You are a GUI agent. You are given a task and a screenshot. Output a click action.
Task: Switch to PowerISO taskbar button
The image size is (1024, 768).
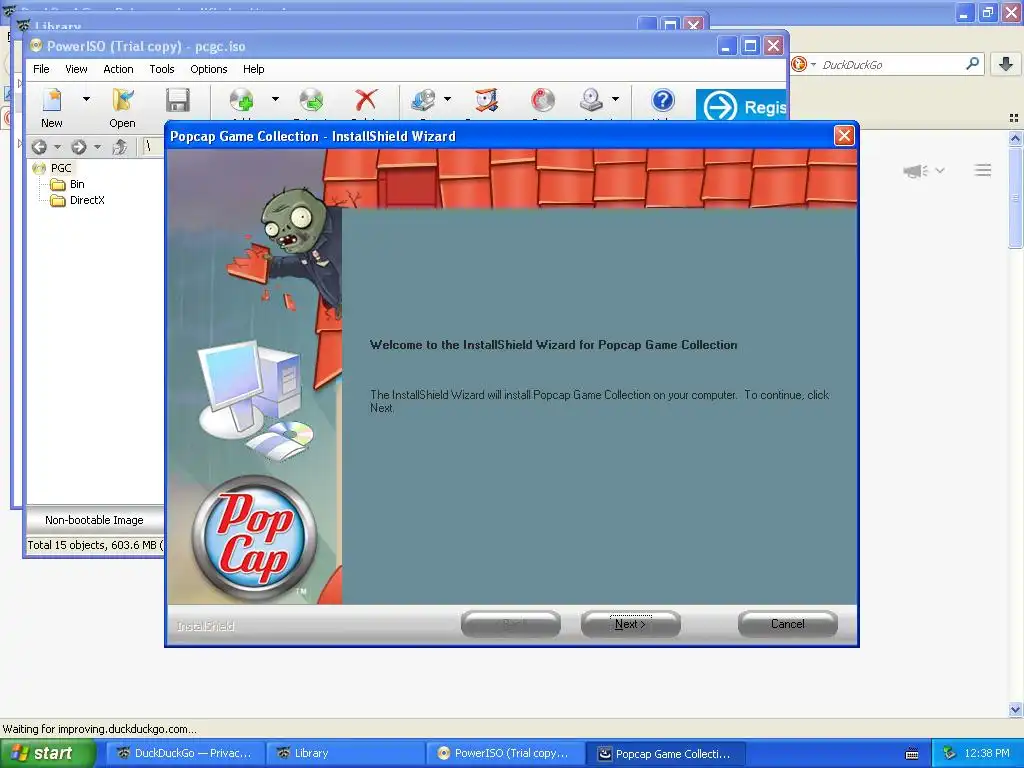click(505, 754)
